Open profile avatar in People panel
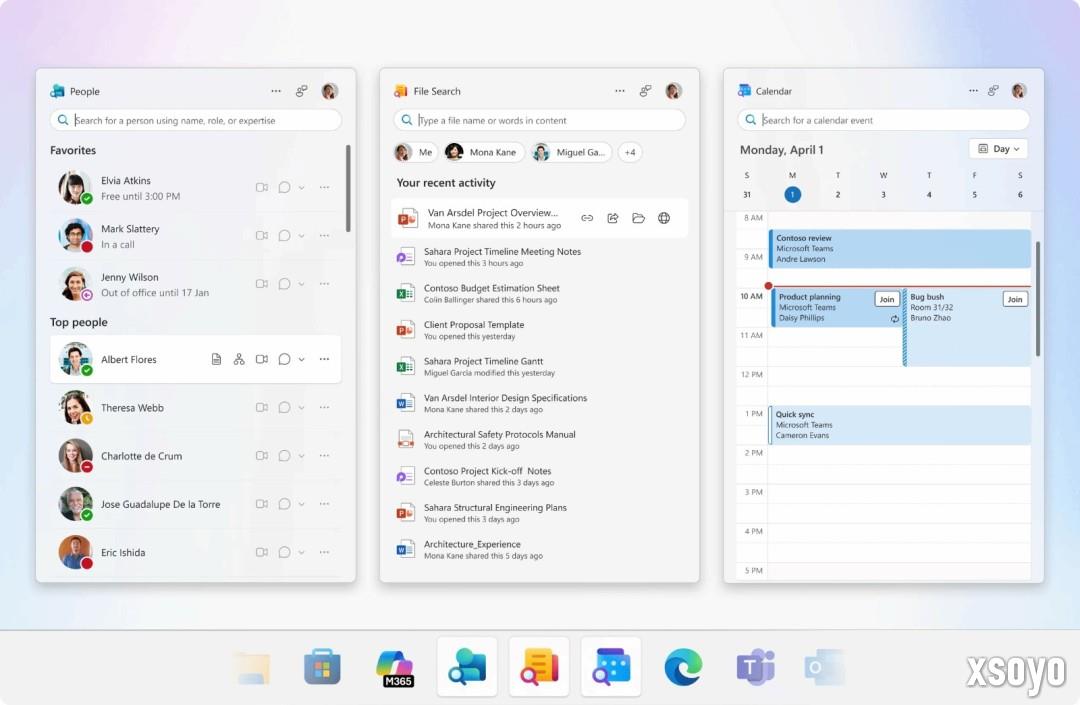Viewport: 1080px width, 705px height. coord(330,91)
